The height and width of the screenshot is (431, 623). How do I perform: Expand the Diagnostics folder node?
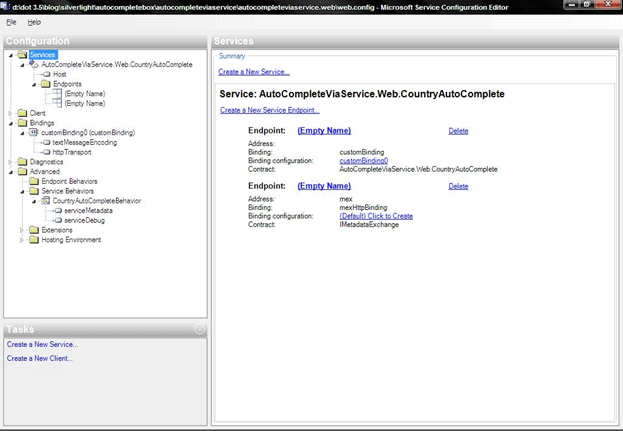[11, 162]
